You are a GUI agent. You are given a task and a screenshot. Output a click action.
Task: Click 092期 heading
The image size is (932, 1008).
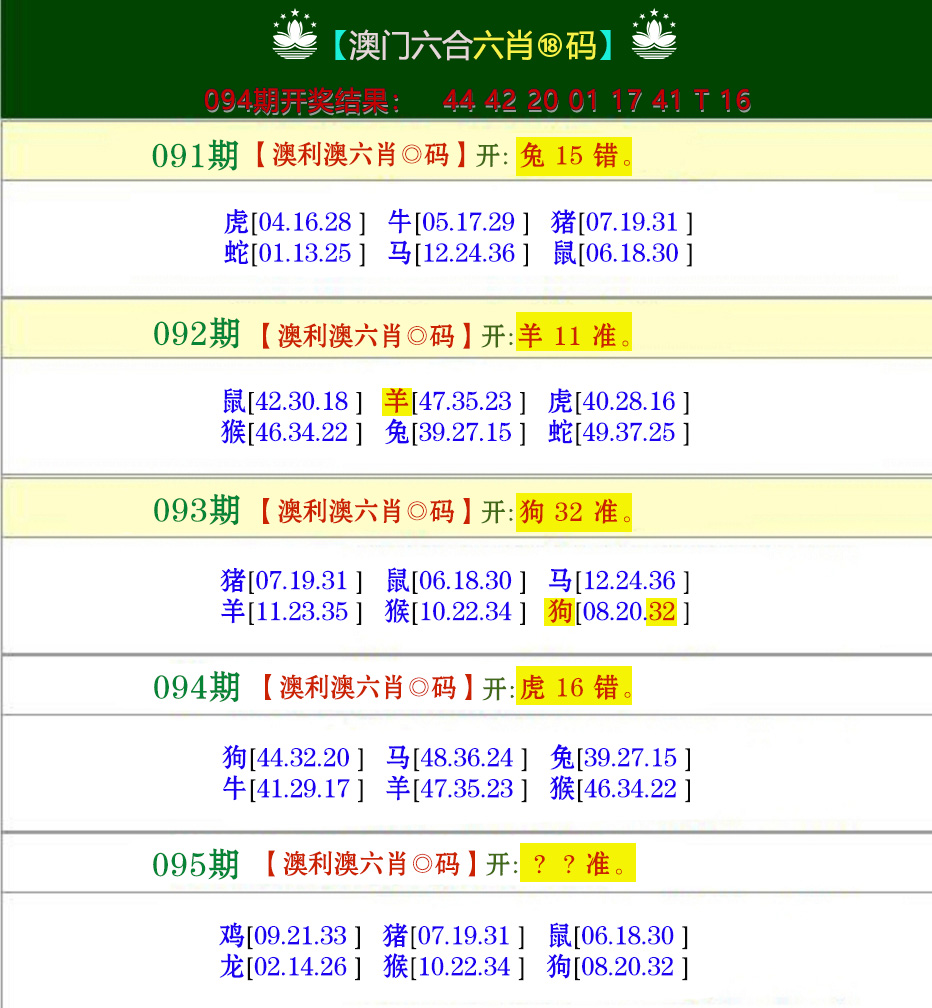coord(197,334)
